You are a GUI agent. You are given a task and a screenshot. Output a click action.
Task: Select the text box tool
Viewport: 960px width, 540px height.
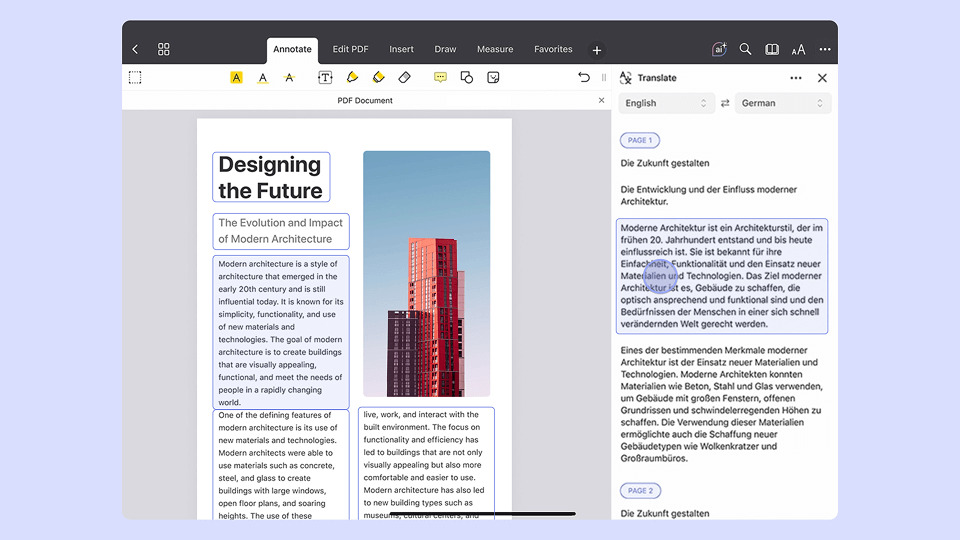tap(325, 77)
